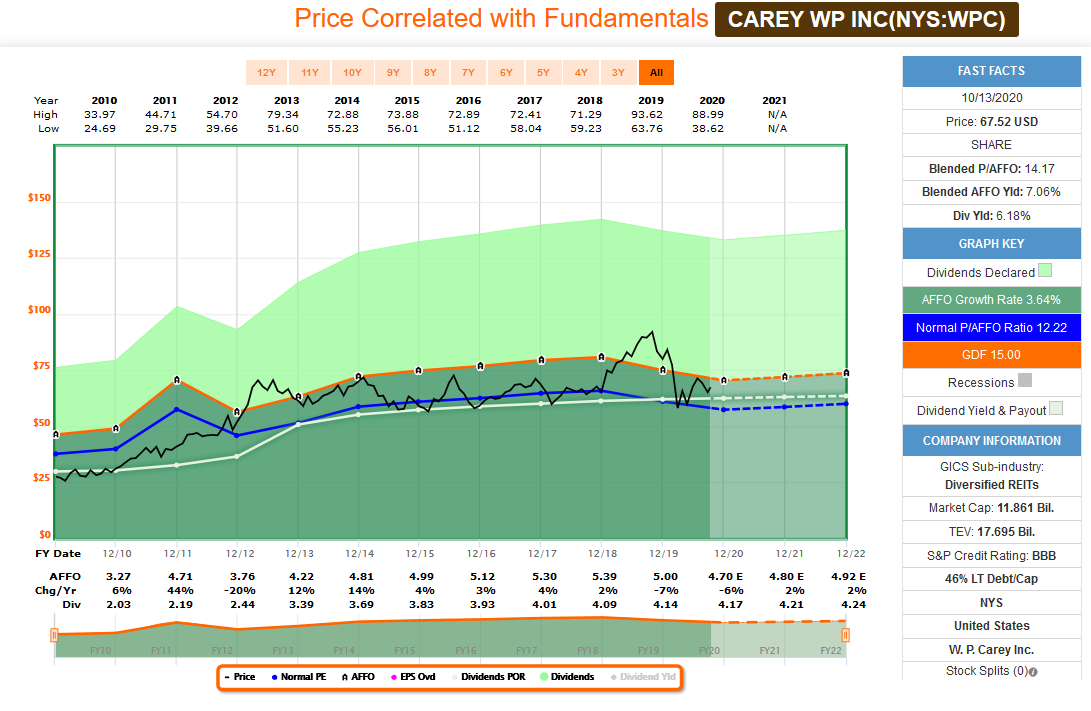Click the Price: 67.52 USD row
This screenshot has height=711, width=1091.
click(992, 122)
